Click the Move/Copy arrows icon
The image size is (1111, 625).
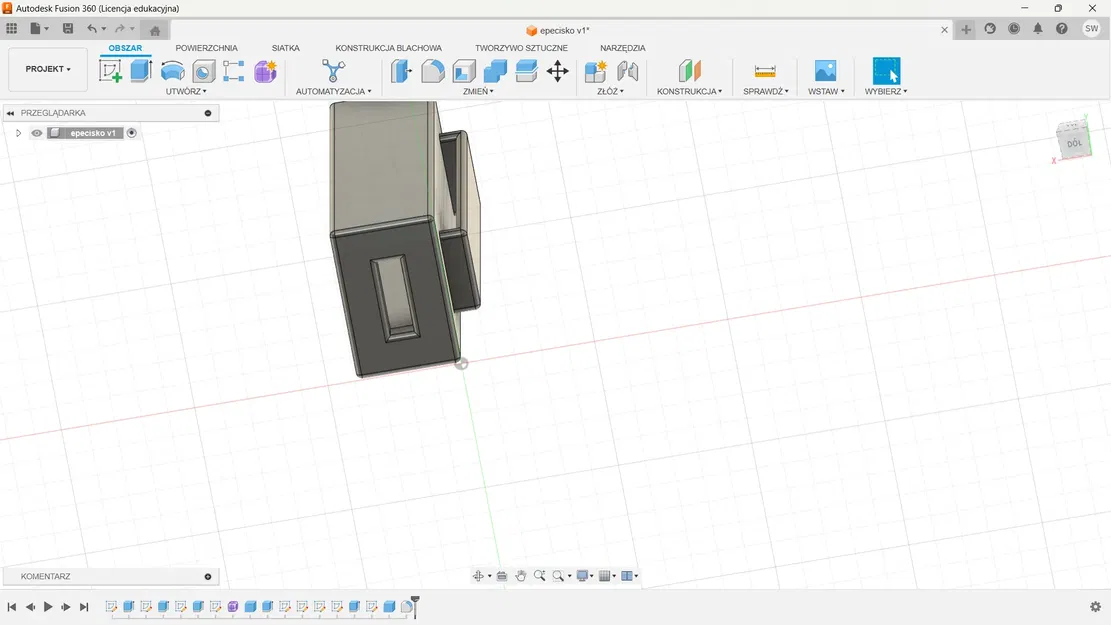557,71
